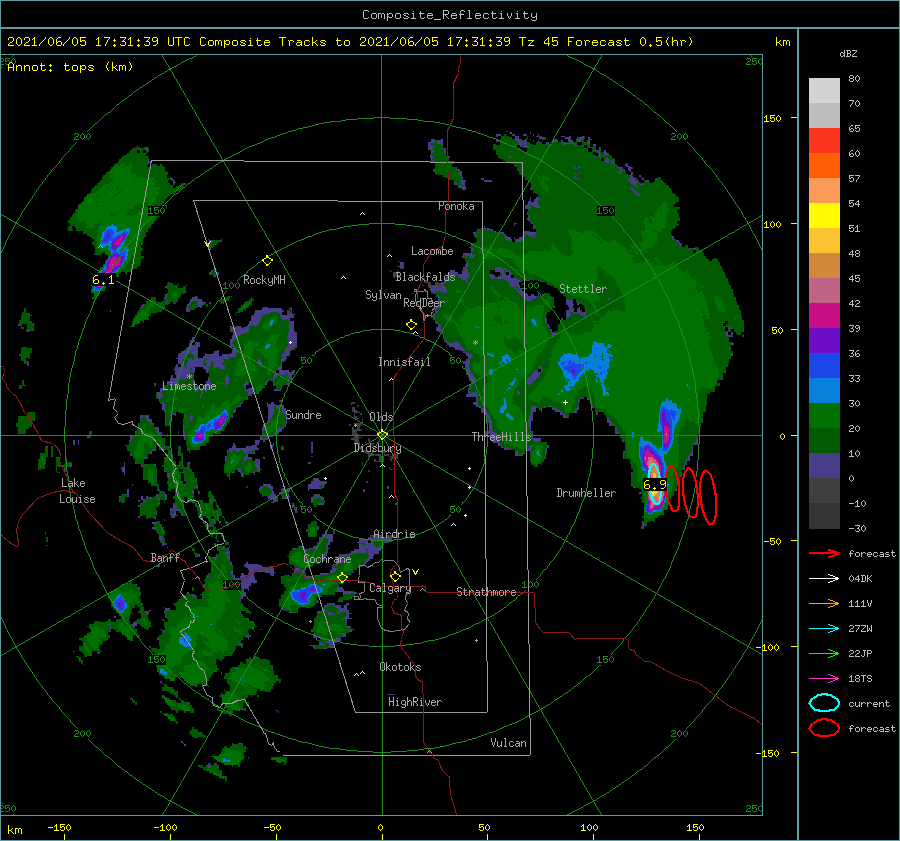This screenshot has height=841, width=900.
Task: Click the Cochrane city label
Action: [x=327, y=559]
